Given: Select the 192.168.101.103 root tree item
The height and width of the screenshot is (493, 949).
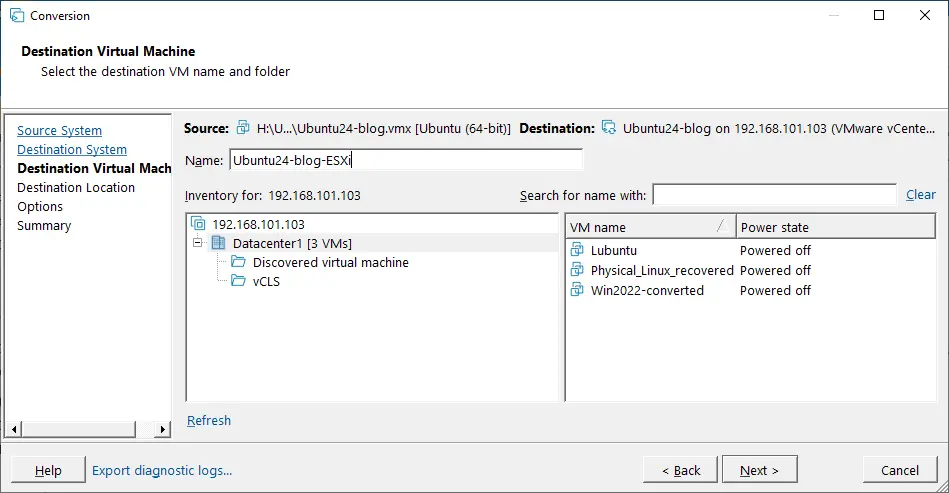Looking at the screenshot, I should click(x=258, y=224).
